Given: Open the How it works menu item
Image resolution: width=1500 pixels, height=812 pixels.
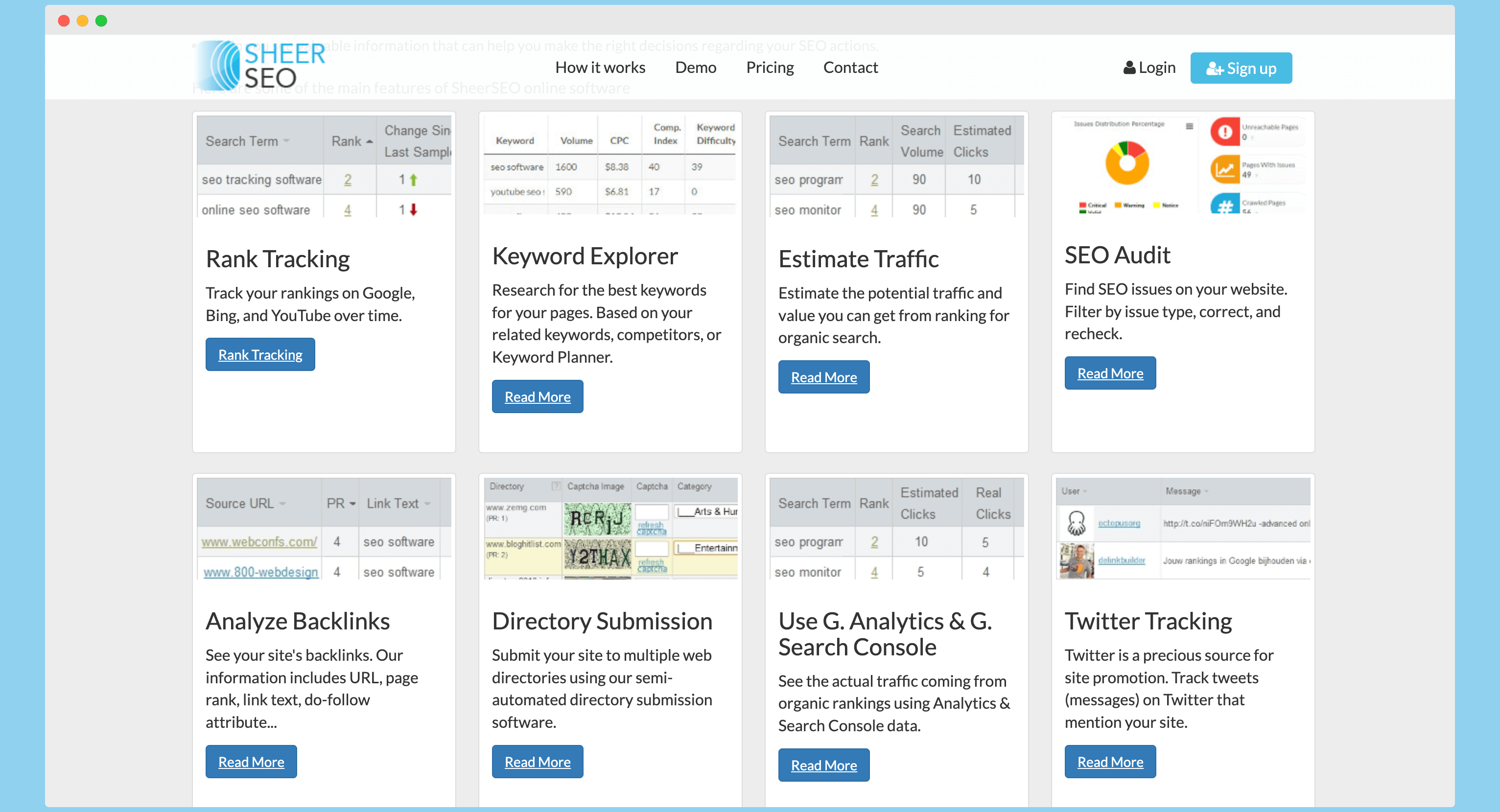Looking at the screenshot, I should click(599, 67).
